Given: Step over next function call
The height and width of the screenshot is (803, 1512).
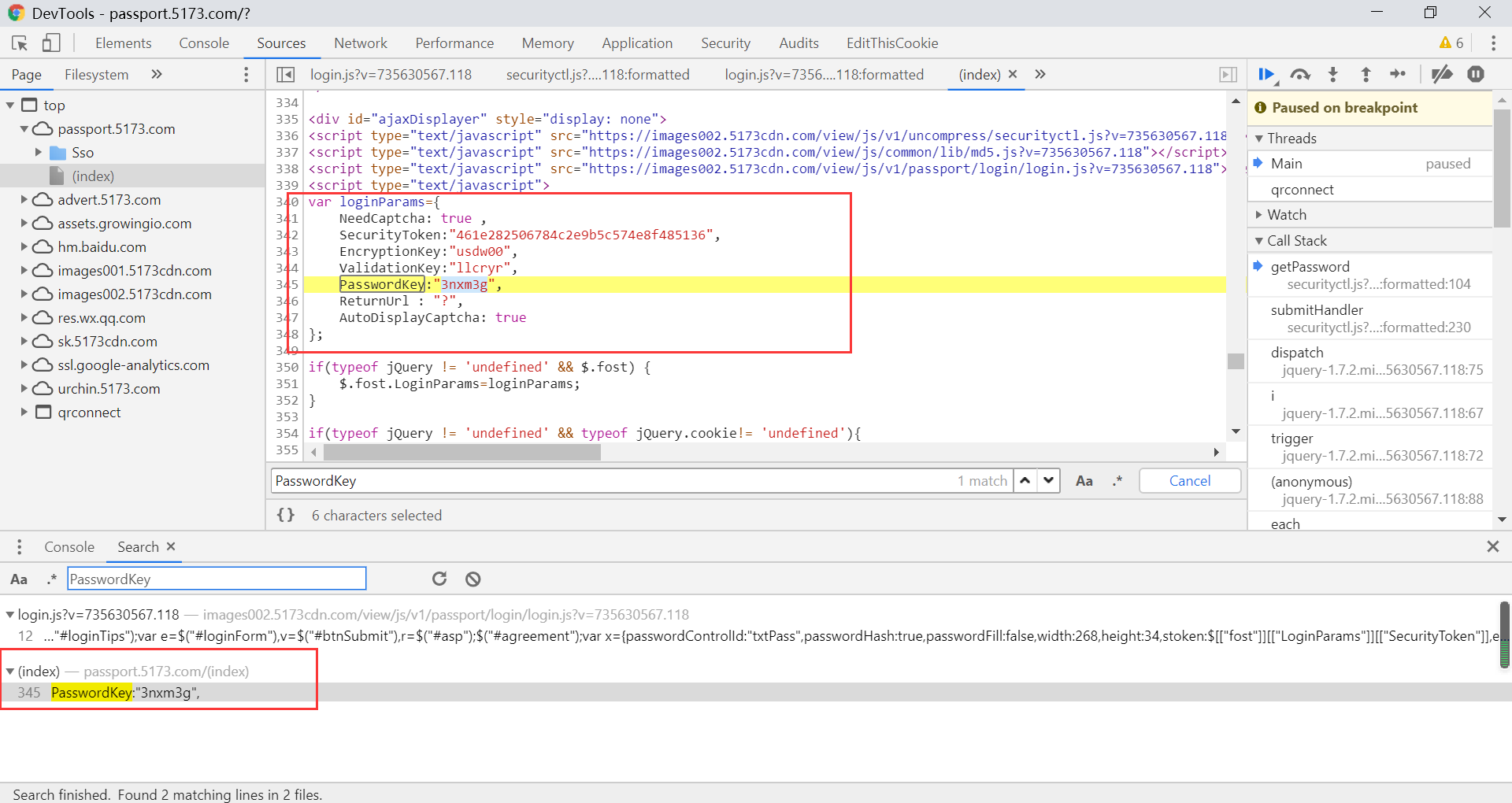Looking at the screenshot, I should (x=1300, y=75).
